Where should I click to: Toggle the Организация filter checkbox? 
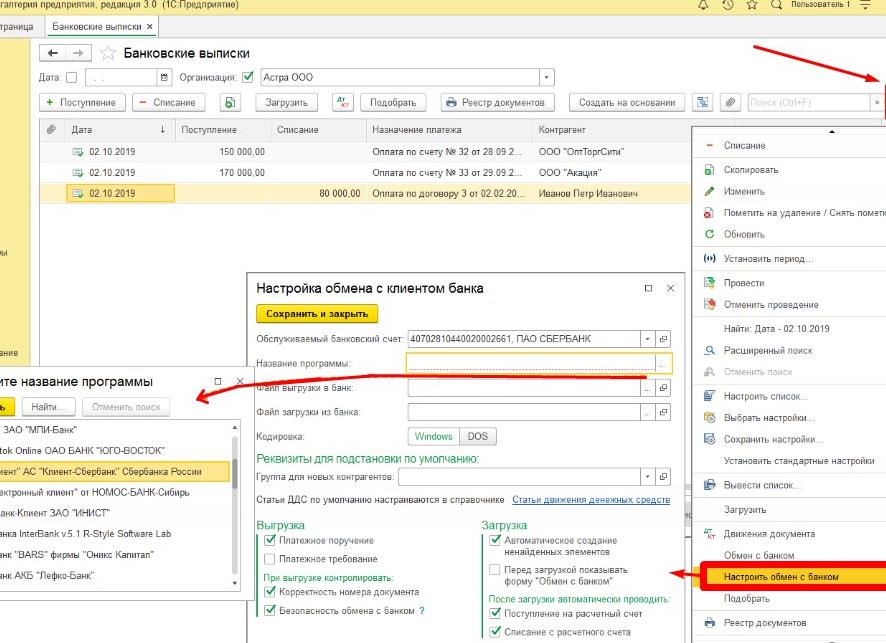(x=247, y=77)
